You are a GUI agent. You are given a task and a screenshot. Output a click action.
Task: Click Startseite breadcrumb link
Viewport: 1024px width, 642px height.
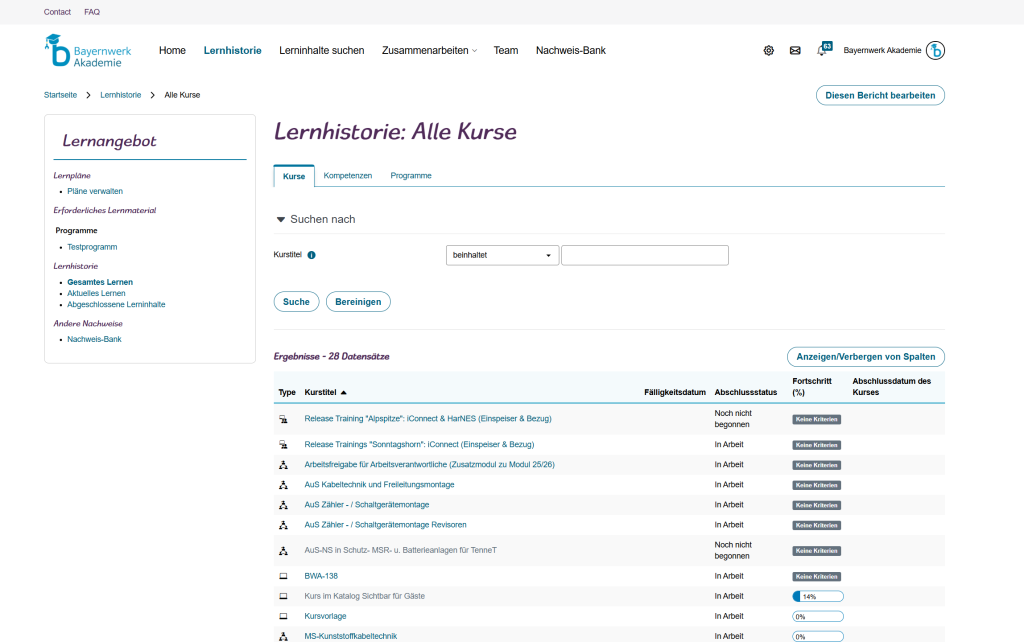click(60, 95)
